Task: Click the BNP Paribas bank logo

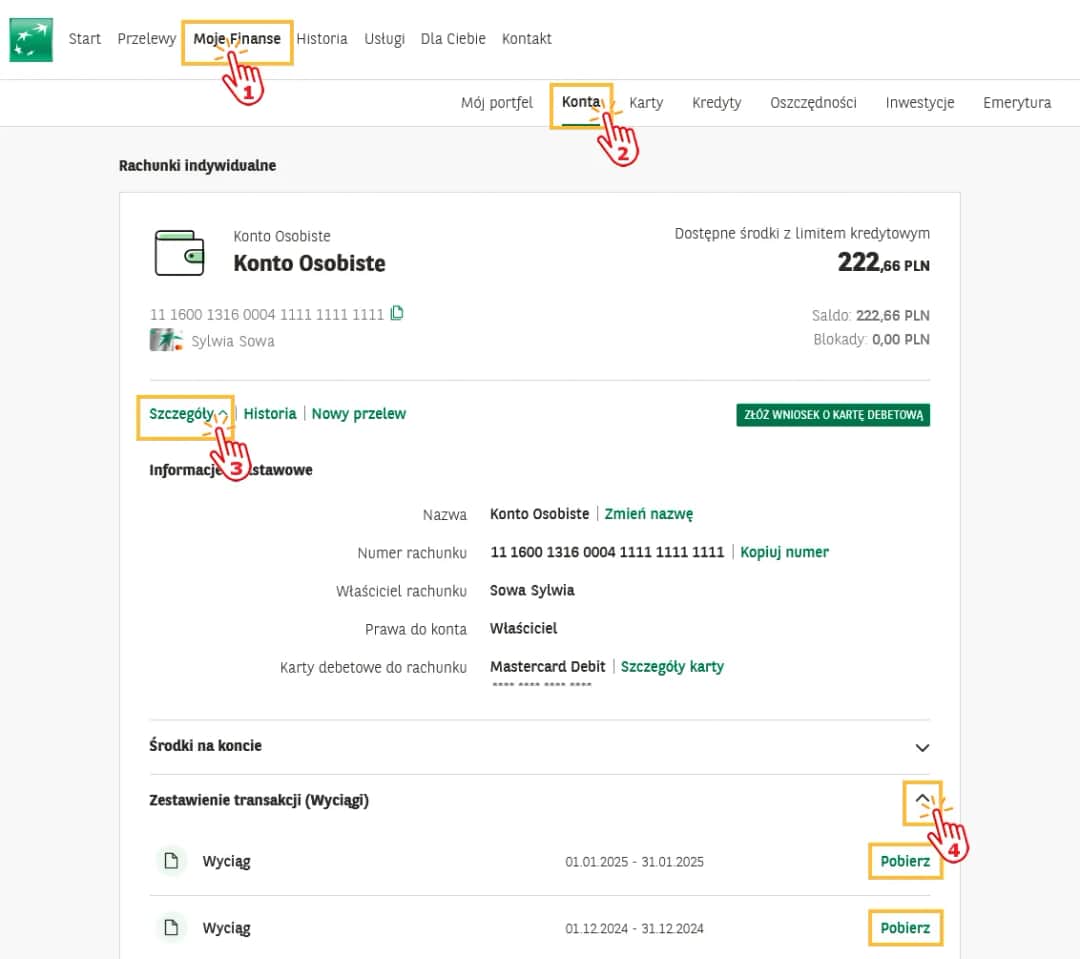Action: pos(30,39)
